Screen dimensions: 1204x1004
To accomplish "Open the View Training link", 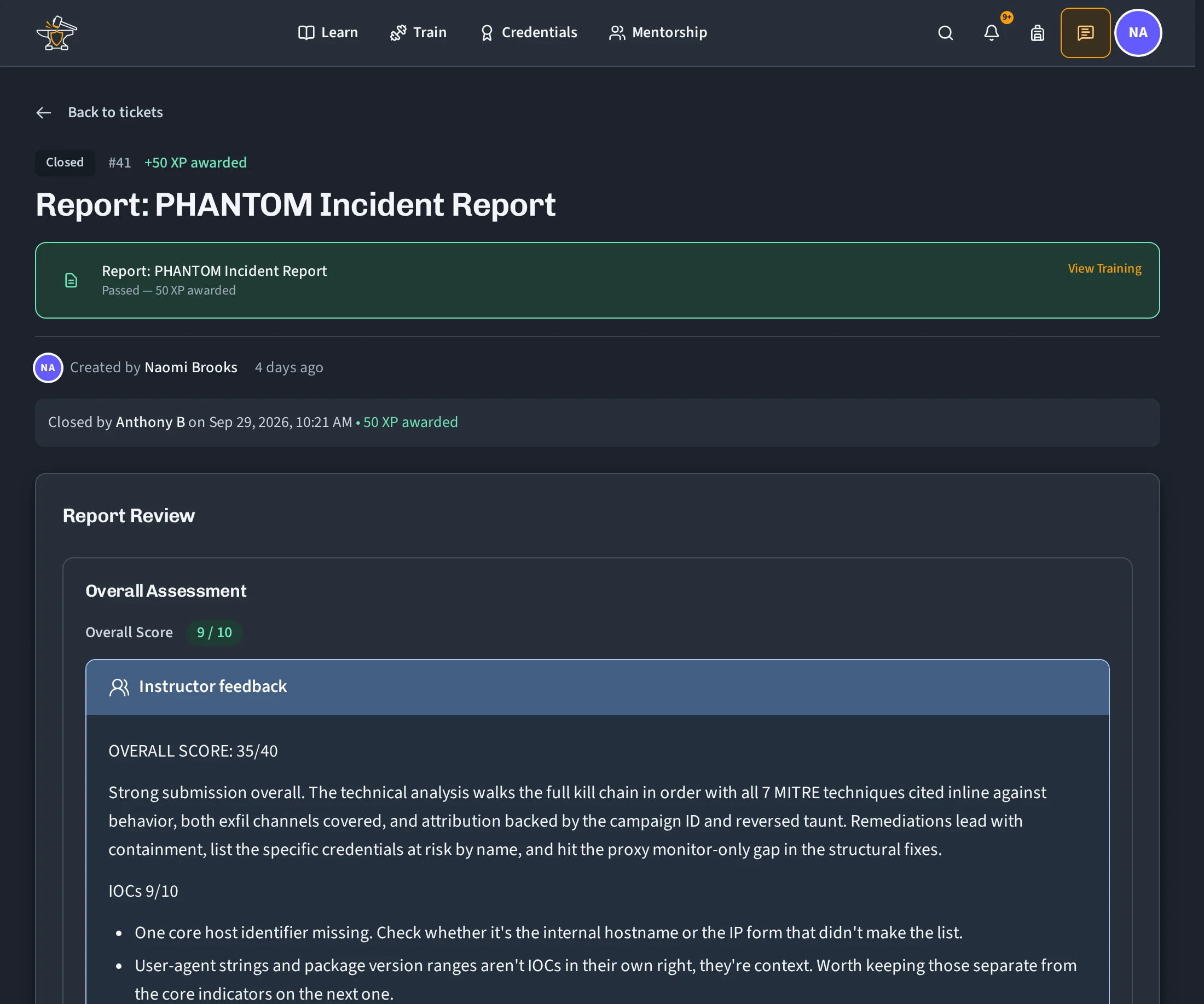I will pyautogui.click(x=1104, y=268).
